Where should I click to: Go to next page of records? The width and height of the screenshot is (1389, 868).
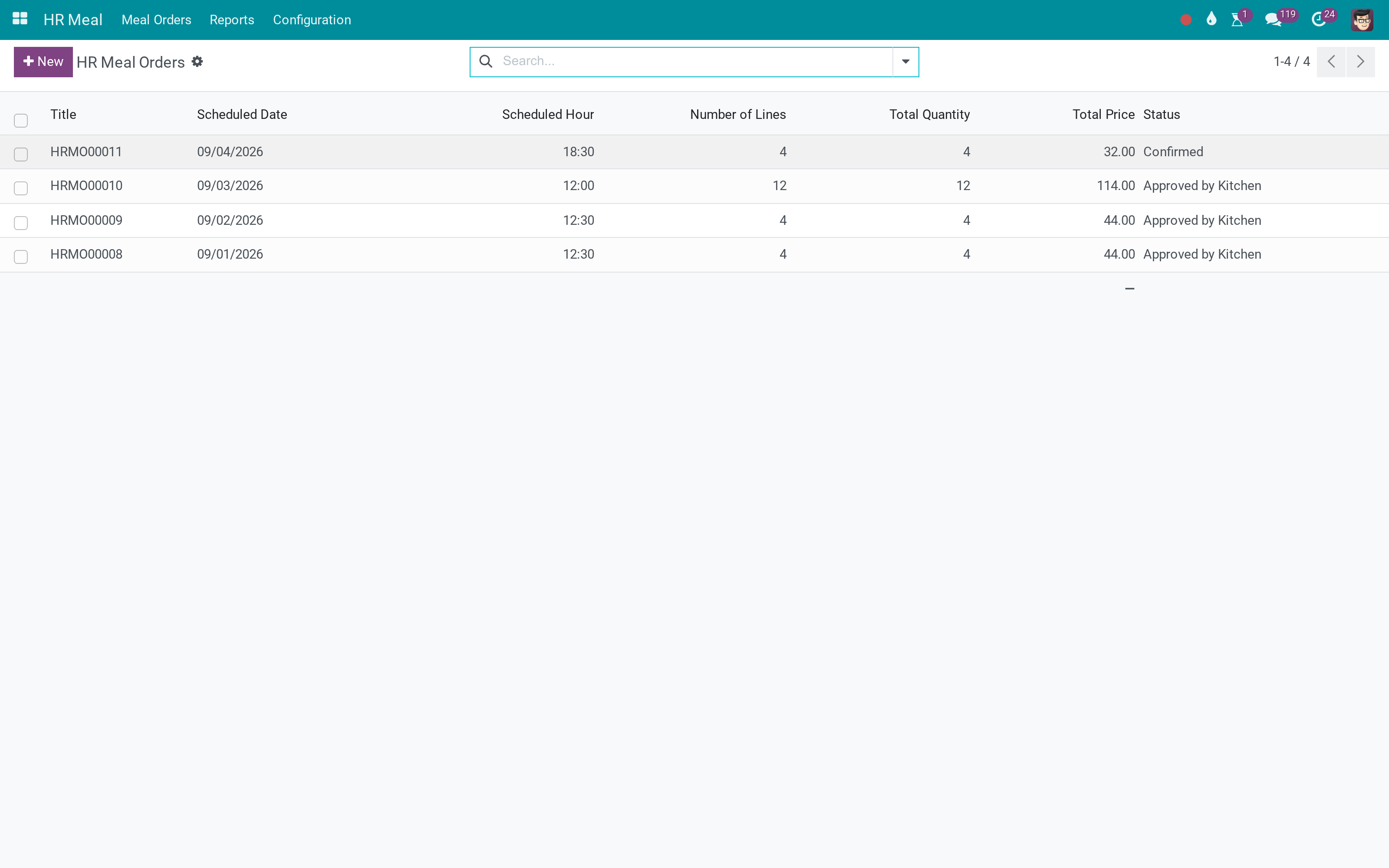pyautogui.click(x=1360, y=62)
